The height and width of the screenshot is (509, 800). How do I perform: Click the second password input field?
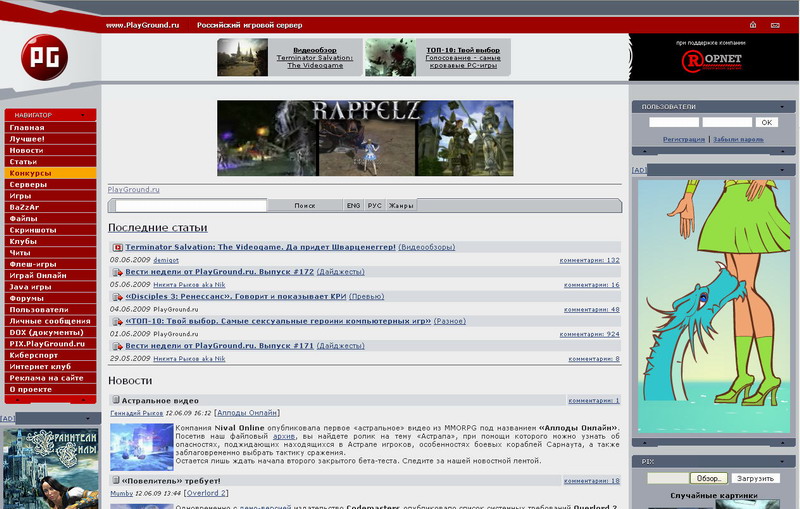click(x=727, y=122)
